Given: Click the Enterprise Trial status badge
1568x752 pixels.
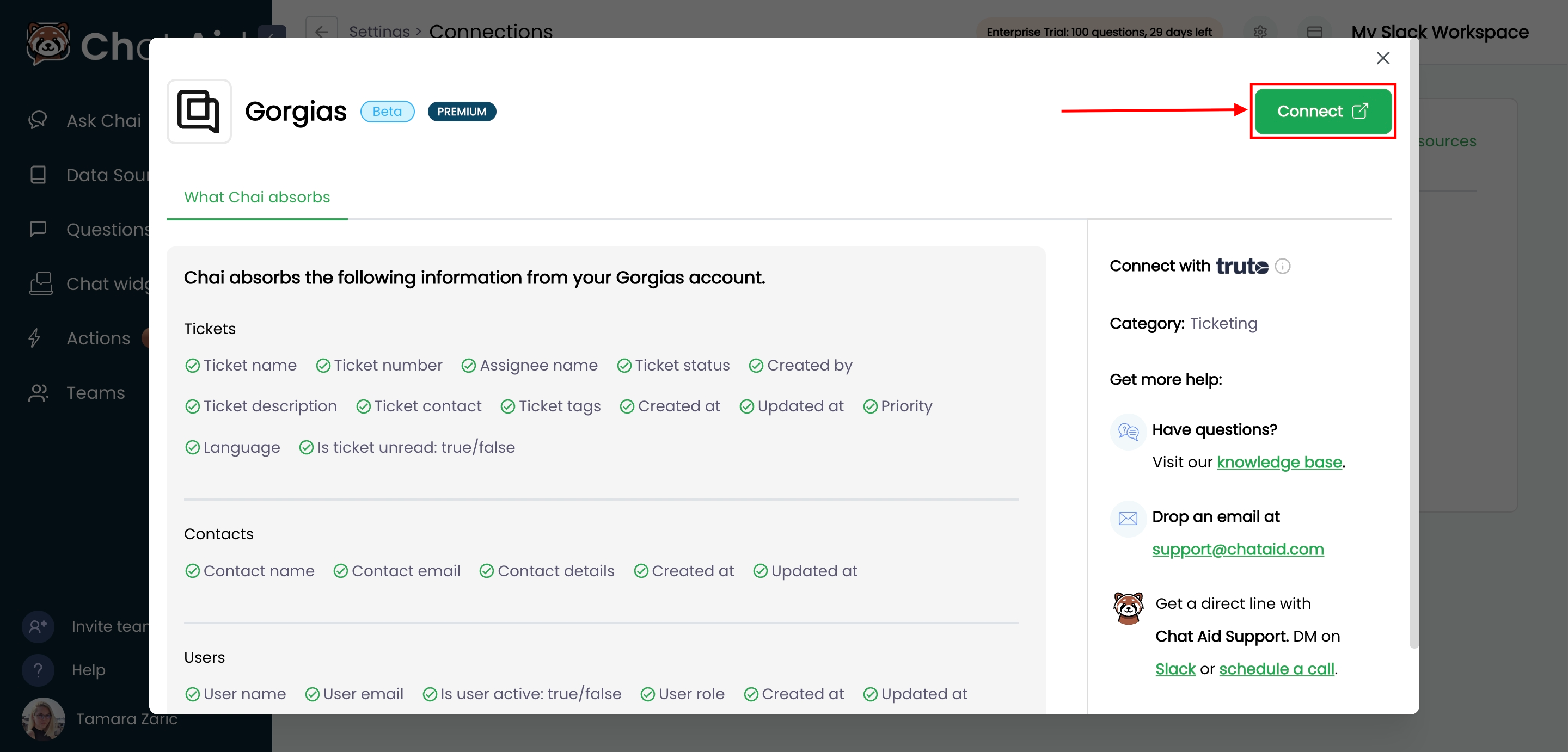Looking at the screenshot, I should 1099,32.
